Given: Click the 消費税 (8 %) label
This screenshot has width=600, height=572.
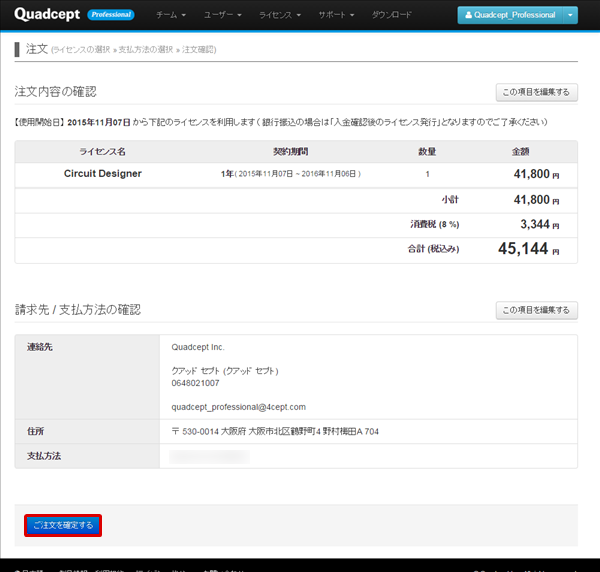Looking at the screenshot, I should [x=435, y=224].
